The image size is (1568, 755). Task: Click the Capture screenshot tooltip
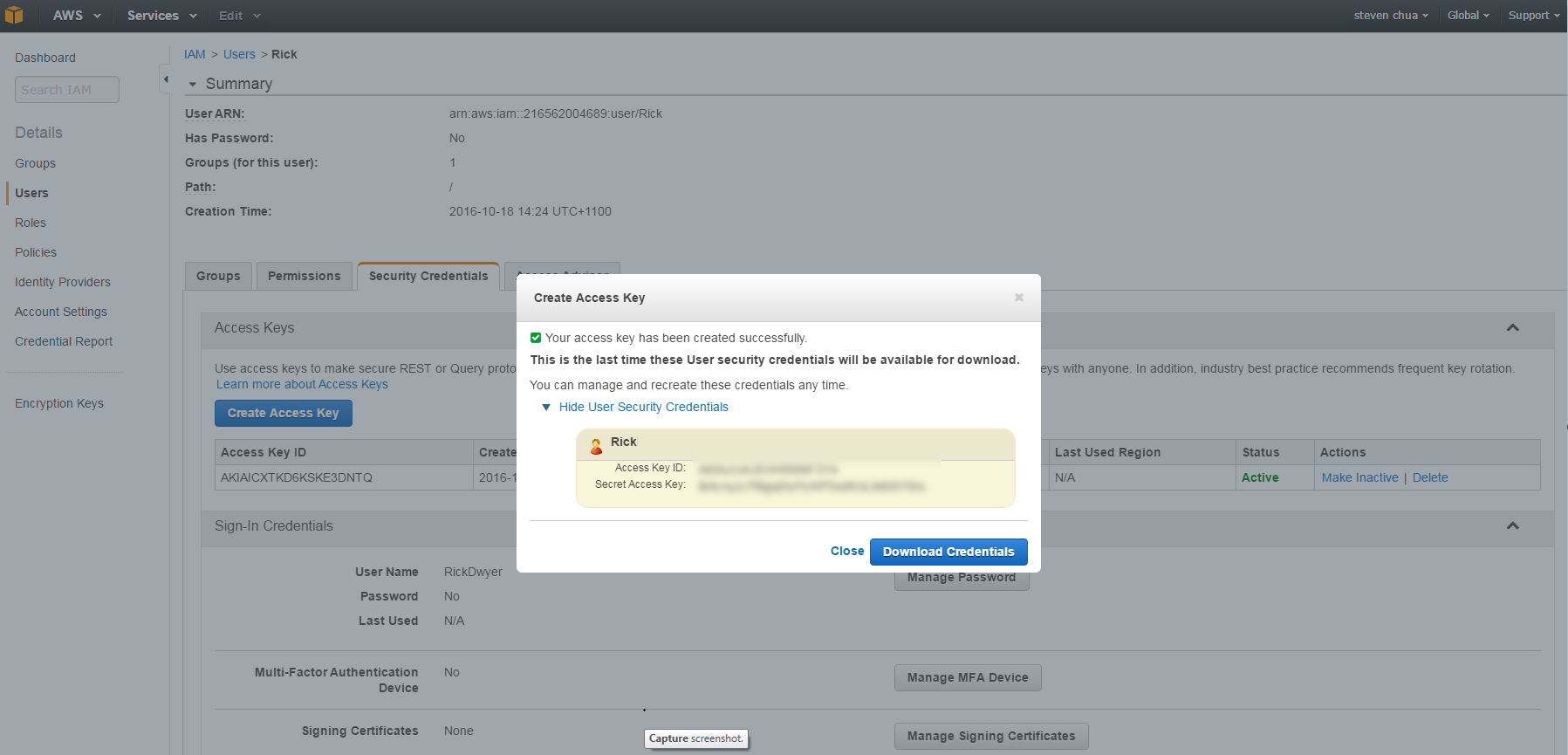[x=696, y=738]
